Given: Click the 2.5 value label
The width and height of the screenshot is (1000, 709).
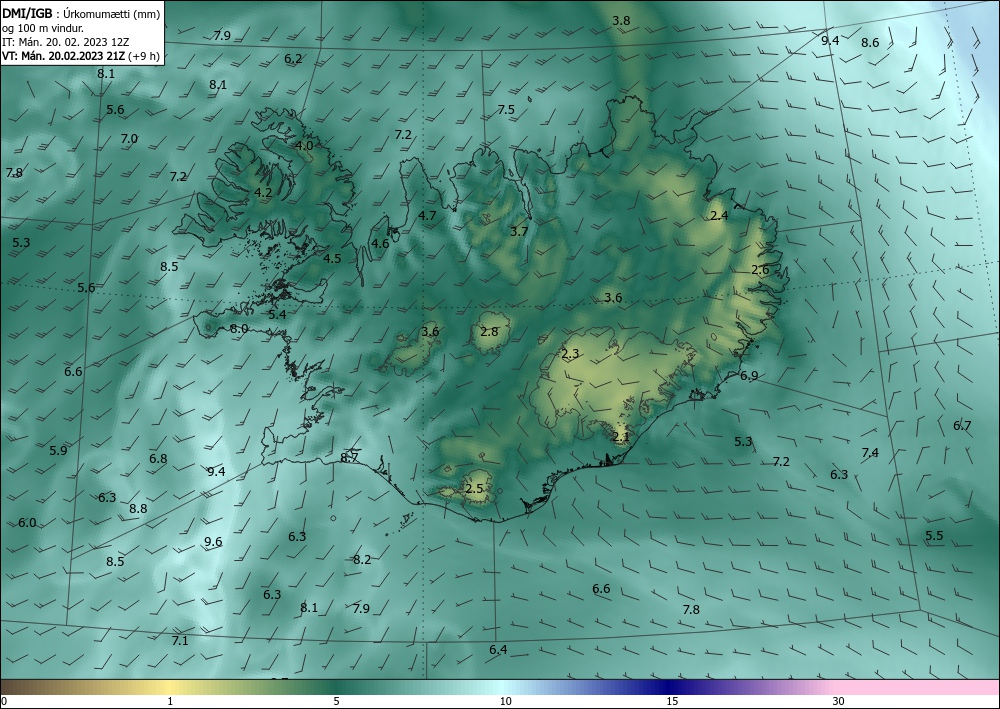Looking at the screenshot, I should [474, 489].
